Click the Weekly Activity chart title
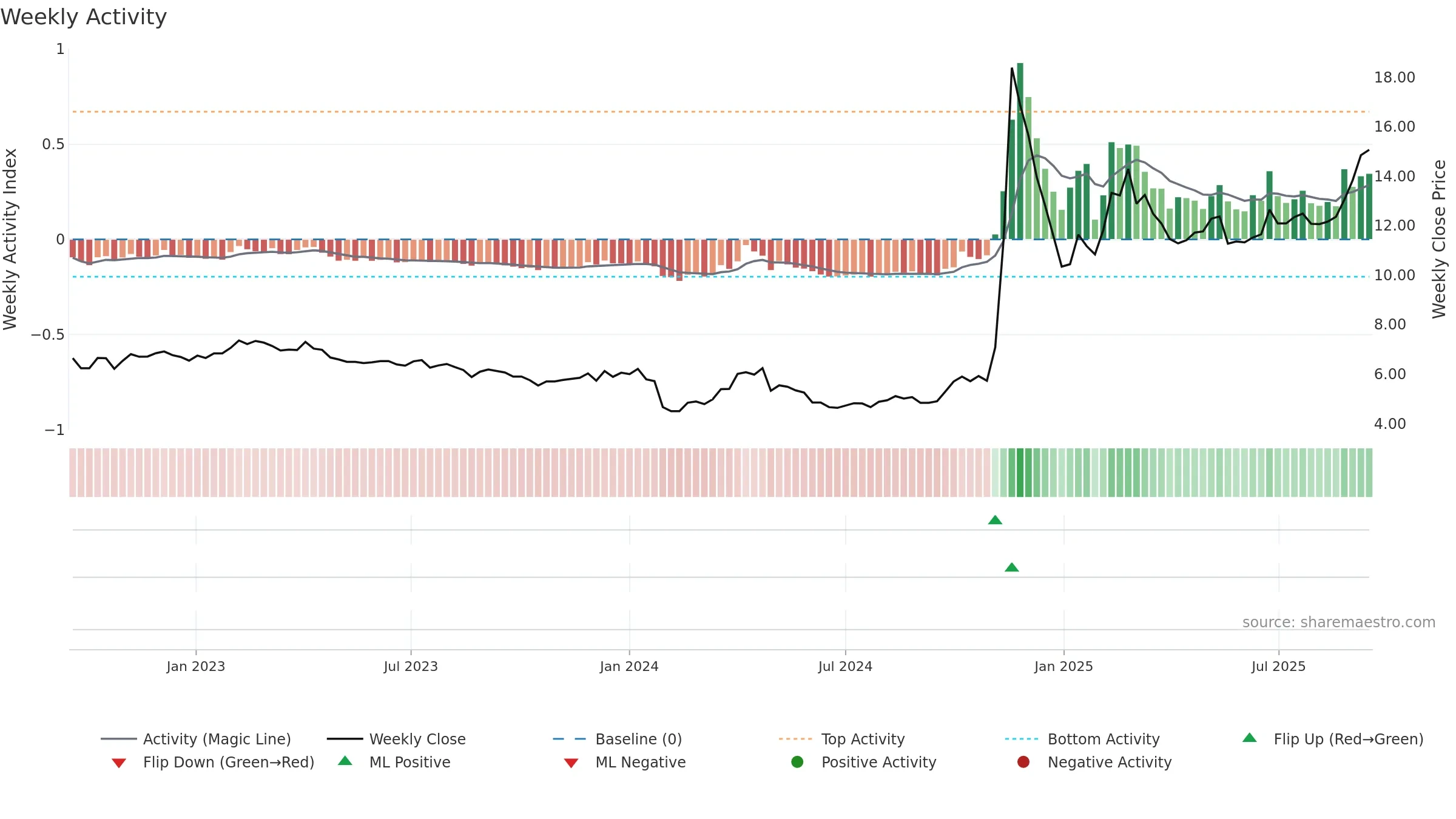Image resolution: width=1456 pixels, height=819 pixels. point(84,17)
